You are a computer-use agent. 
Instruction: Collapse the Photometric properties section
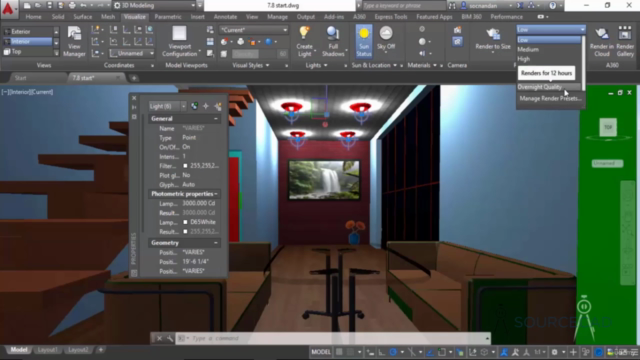pyautogui.click(x=216, y=194)
